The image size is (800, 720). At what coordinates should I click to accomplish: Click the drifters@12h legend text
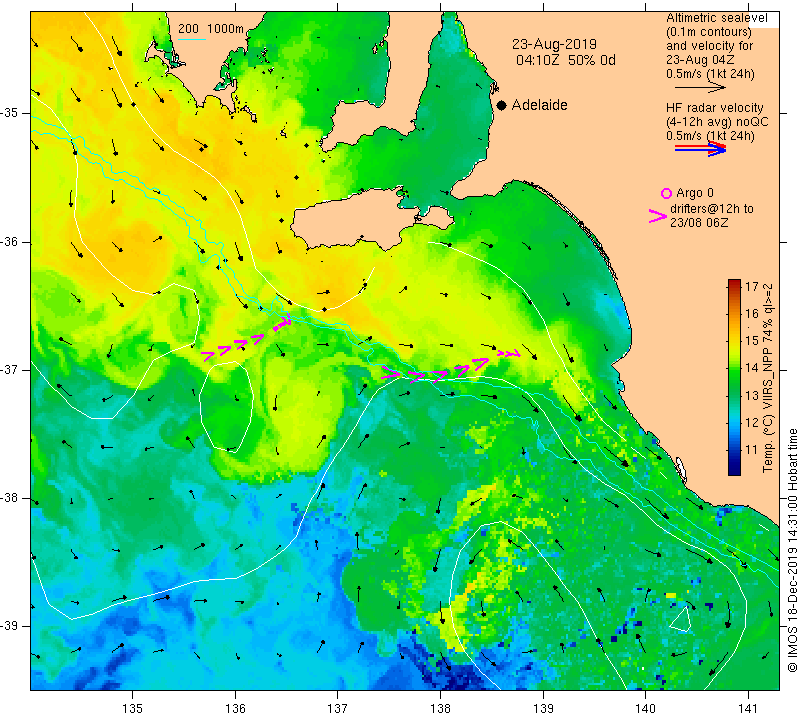711,209
